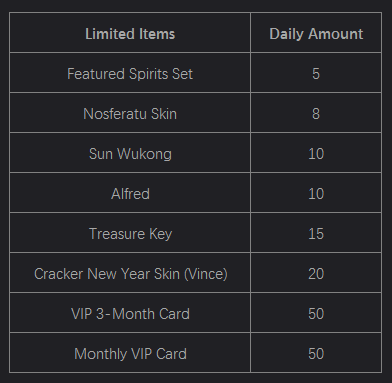Click the amount 15 for Treasure Key

coord(316,234)
